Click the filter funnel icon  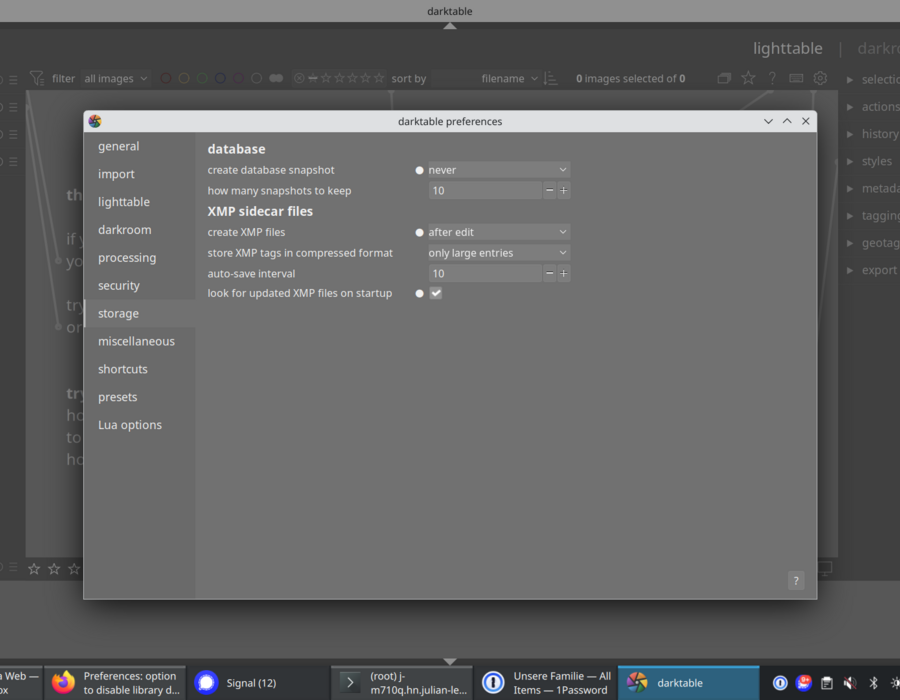tap(37, 78)
